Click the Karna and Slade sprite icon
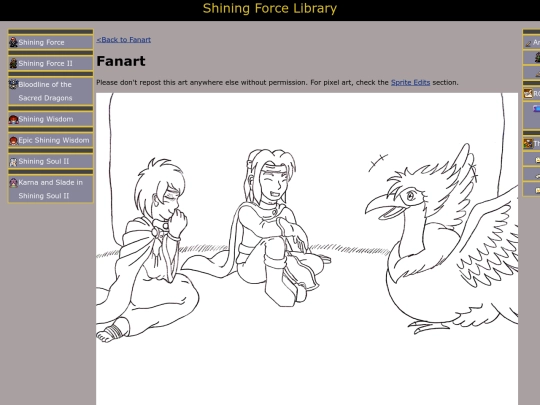 (13, 183)
